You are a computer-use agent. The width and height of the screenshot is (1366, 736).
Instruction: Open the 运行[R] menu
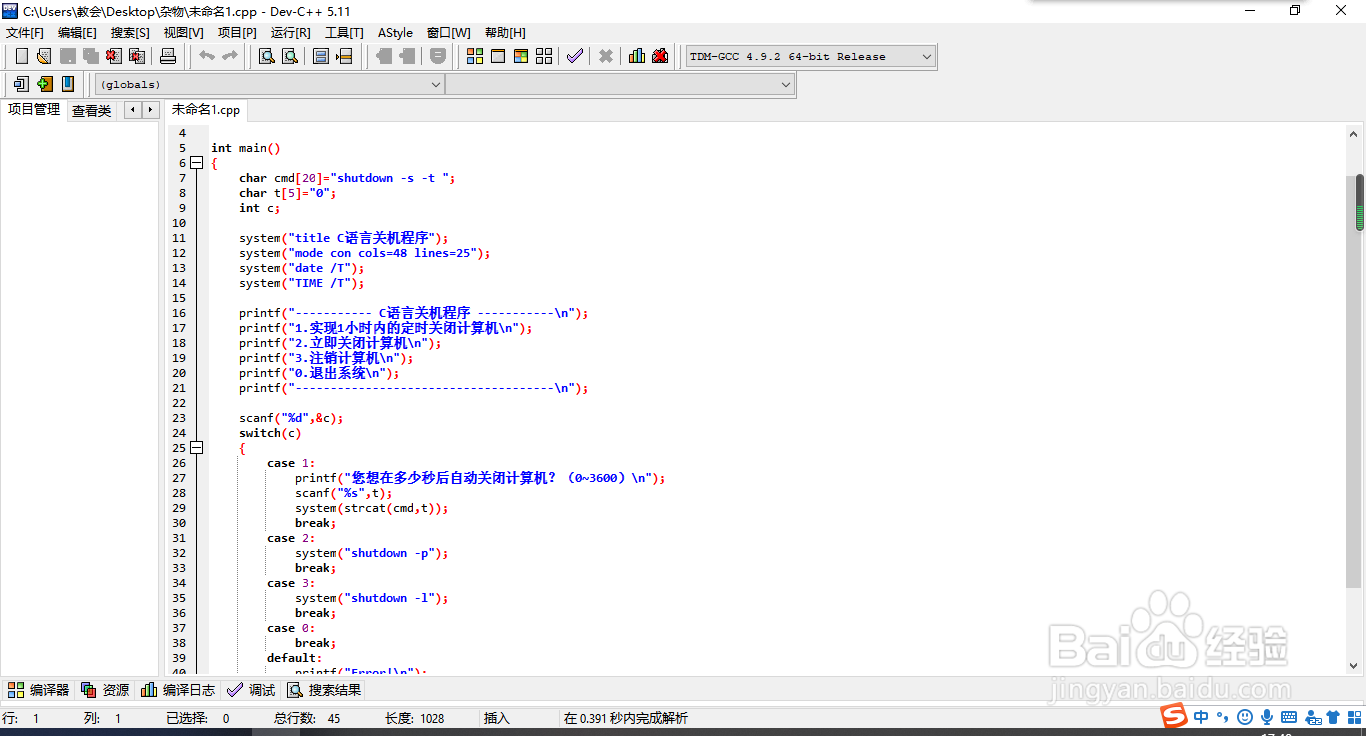291,32
